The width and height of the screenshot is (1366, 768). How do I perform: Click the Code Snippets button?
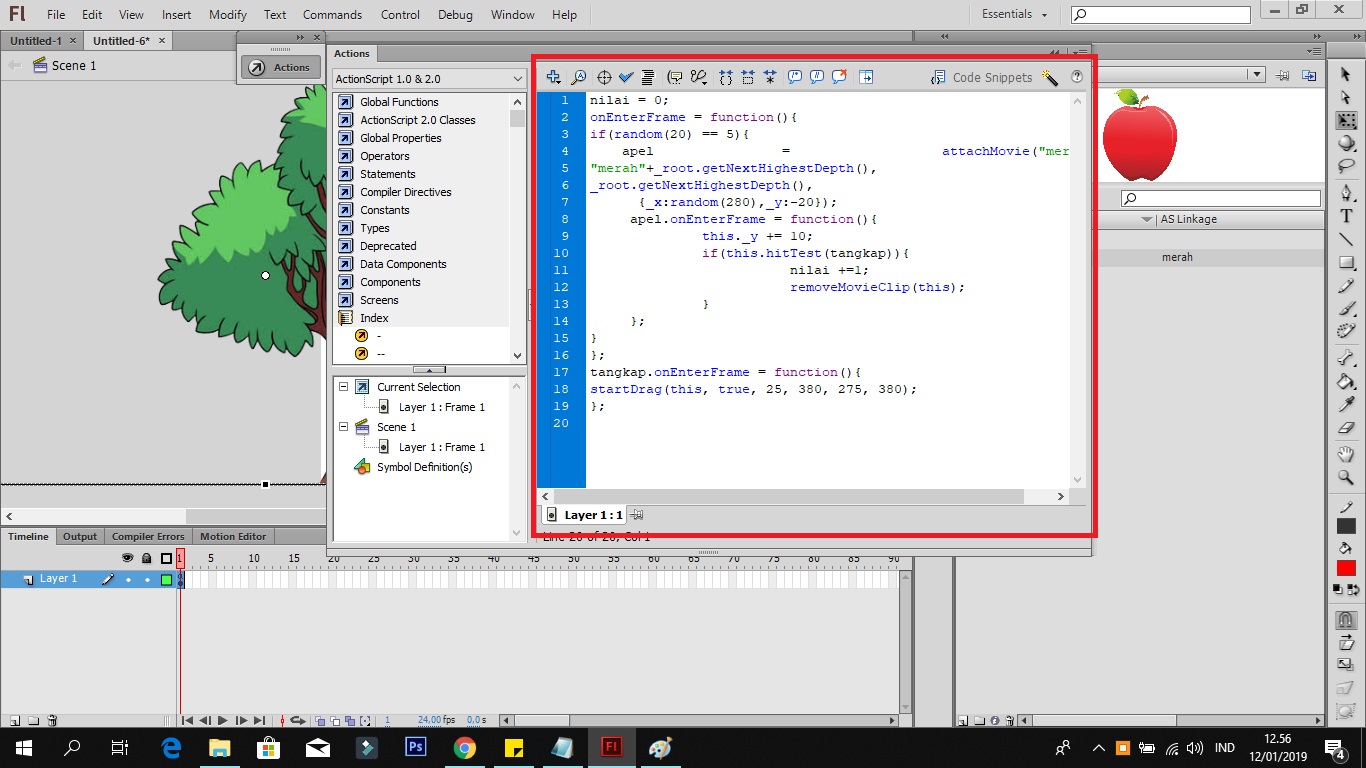click(993, 77)
